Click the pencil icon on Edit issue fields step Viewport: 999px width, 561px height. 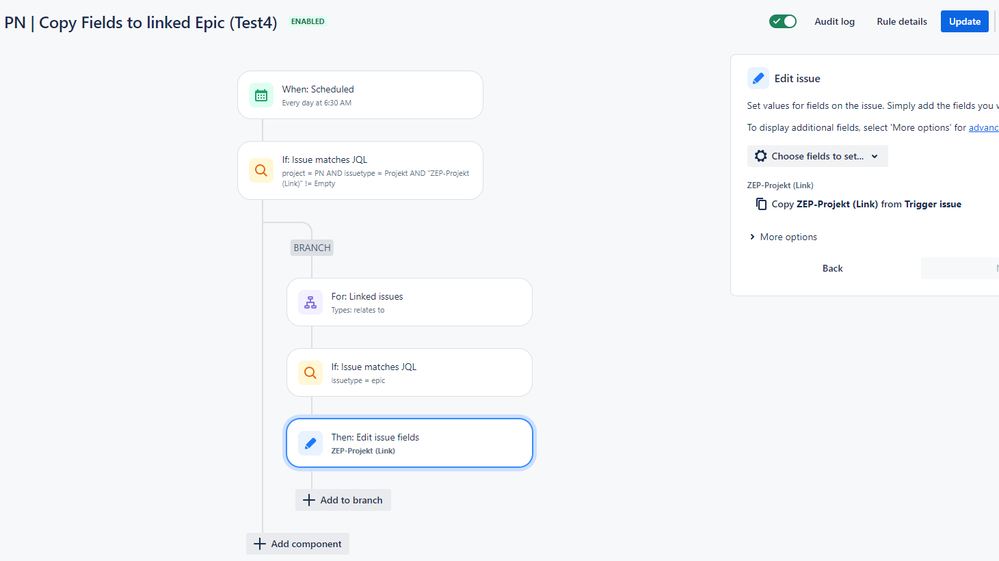point(310,443)
